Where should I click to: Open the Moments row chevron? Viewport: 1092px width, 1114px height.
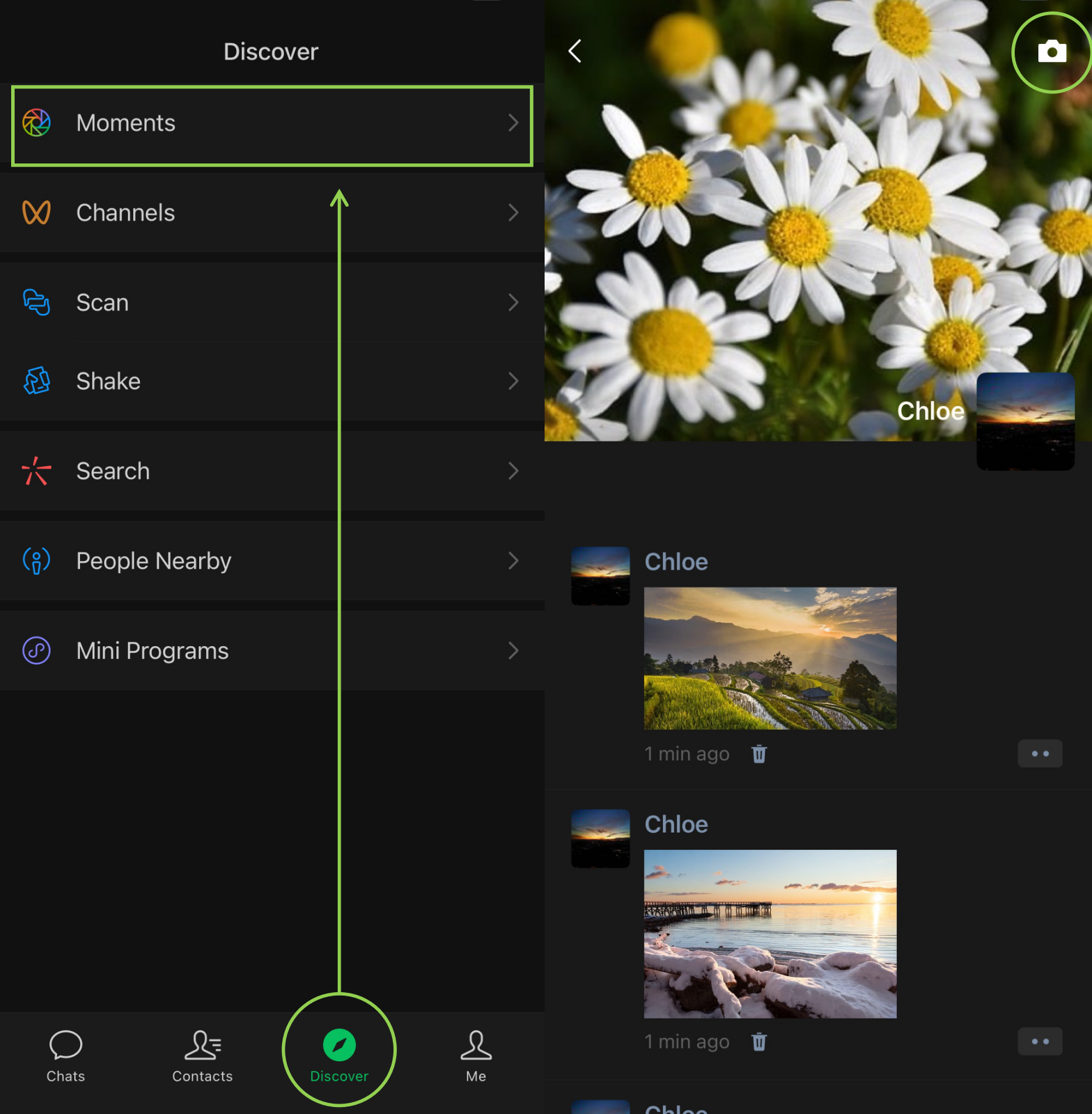point(513,123)
